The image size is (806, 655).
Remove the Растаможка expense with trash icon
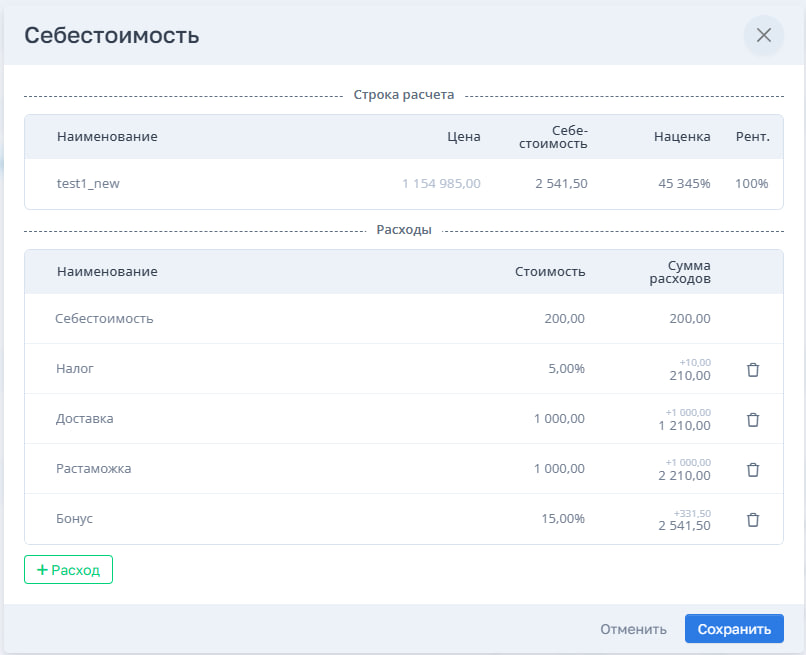tap(753, 469)
